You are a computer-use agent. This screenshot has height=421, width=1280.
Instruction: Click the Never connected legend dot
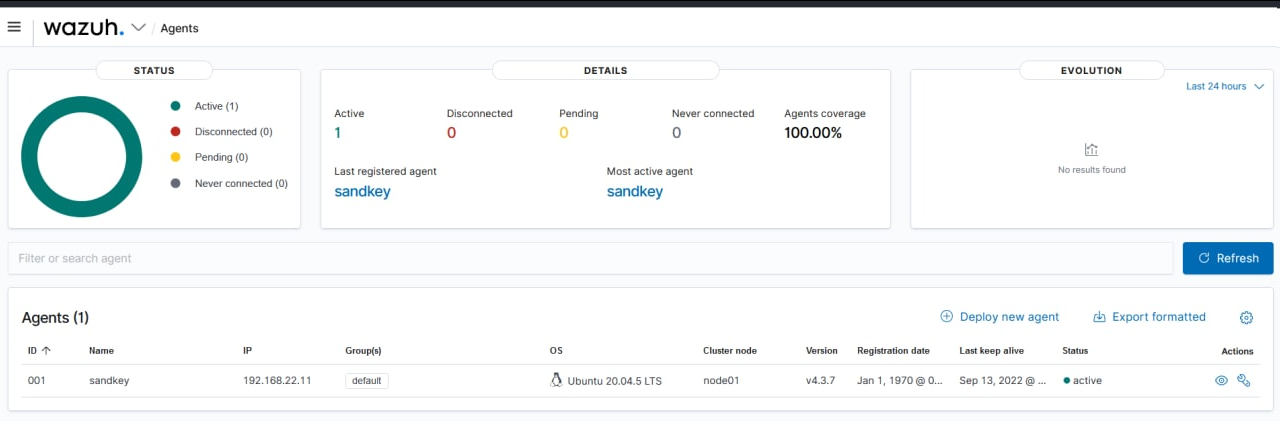coord(176,184)
